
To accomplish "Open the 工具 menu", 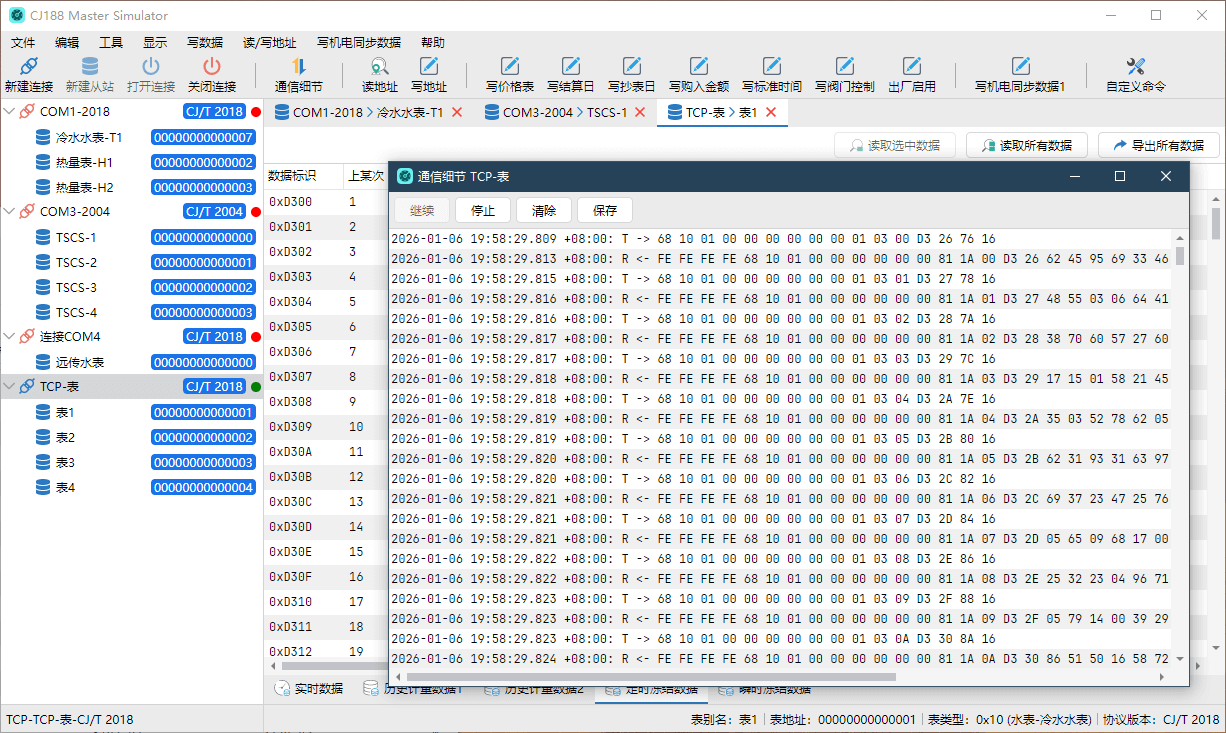I will click(x=110, y=43).
